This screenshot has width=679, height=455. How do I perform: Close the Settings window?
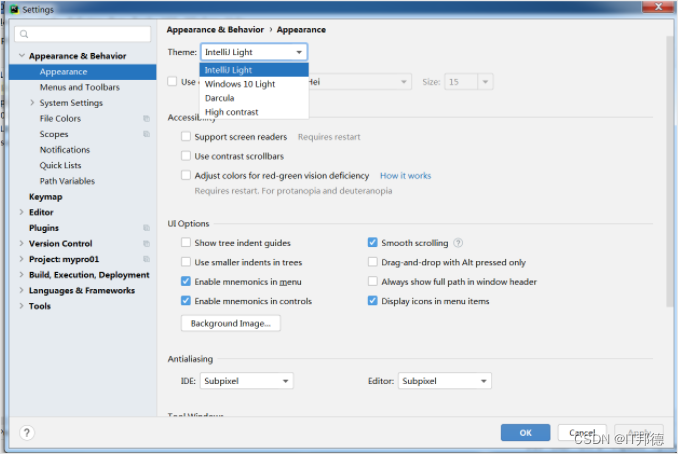tap(658, 6)
